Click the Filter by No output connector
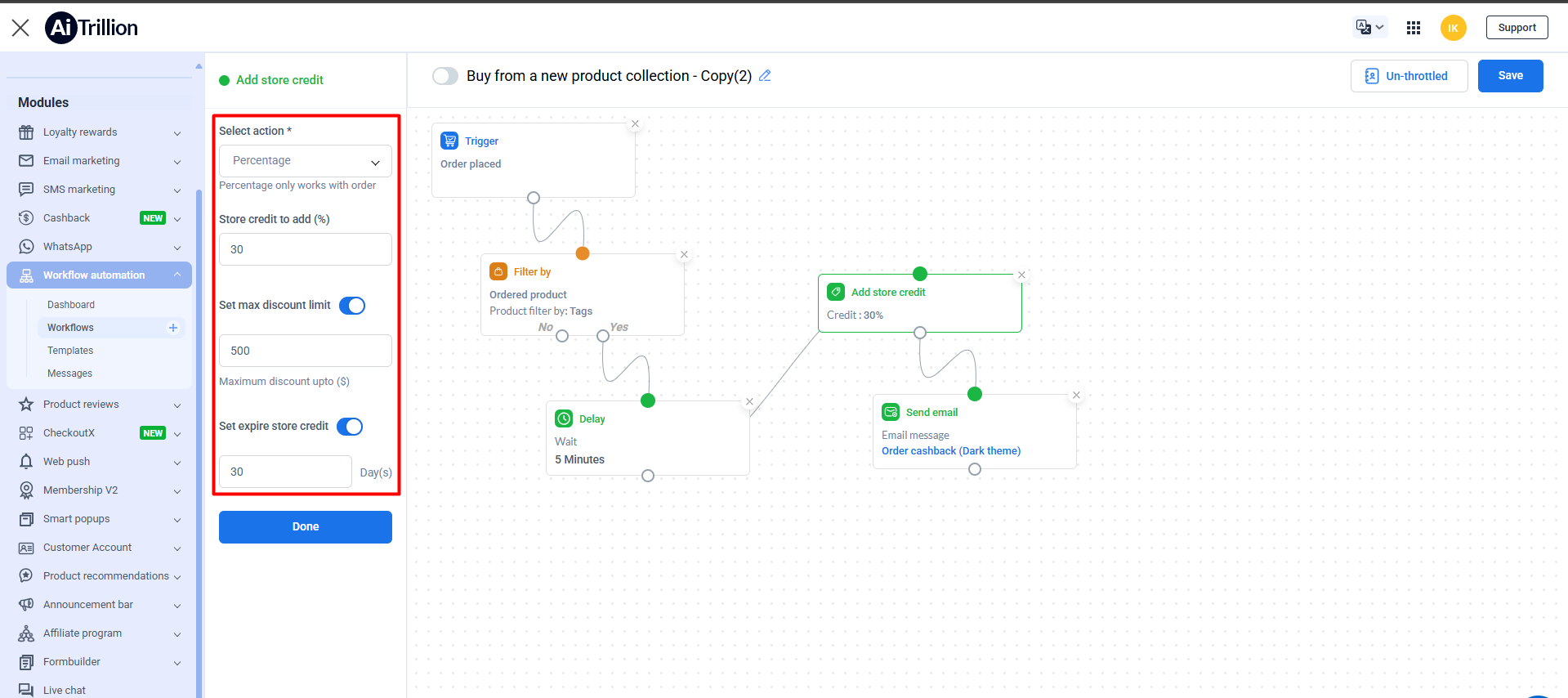Viewport: 1568px width, 698px height. tap(562, 336)
